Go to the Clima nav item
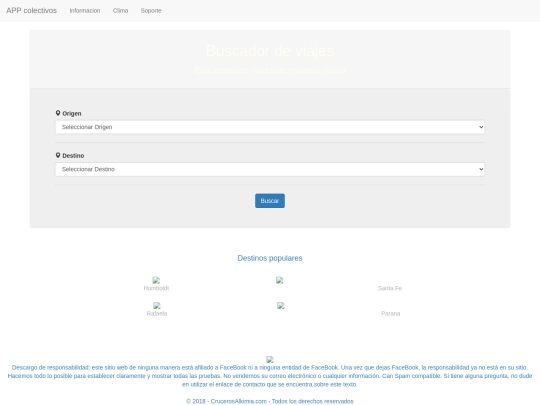The height and width of the screenshot is (405, 540). [120, 11]
